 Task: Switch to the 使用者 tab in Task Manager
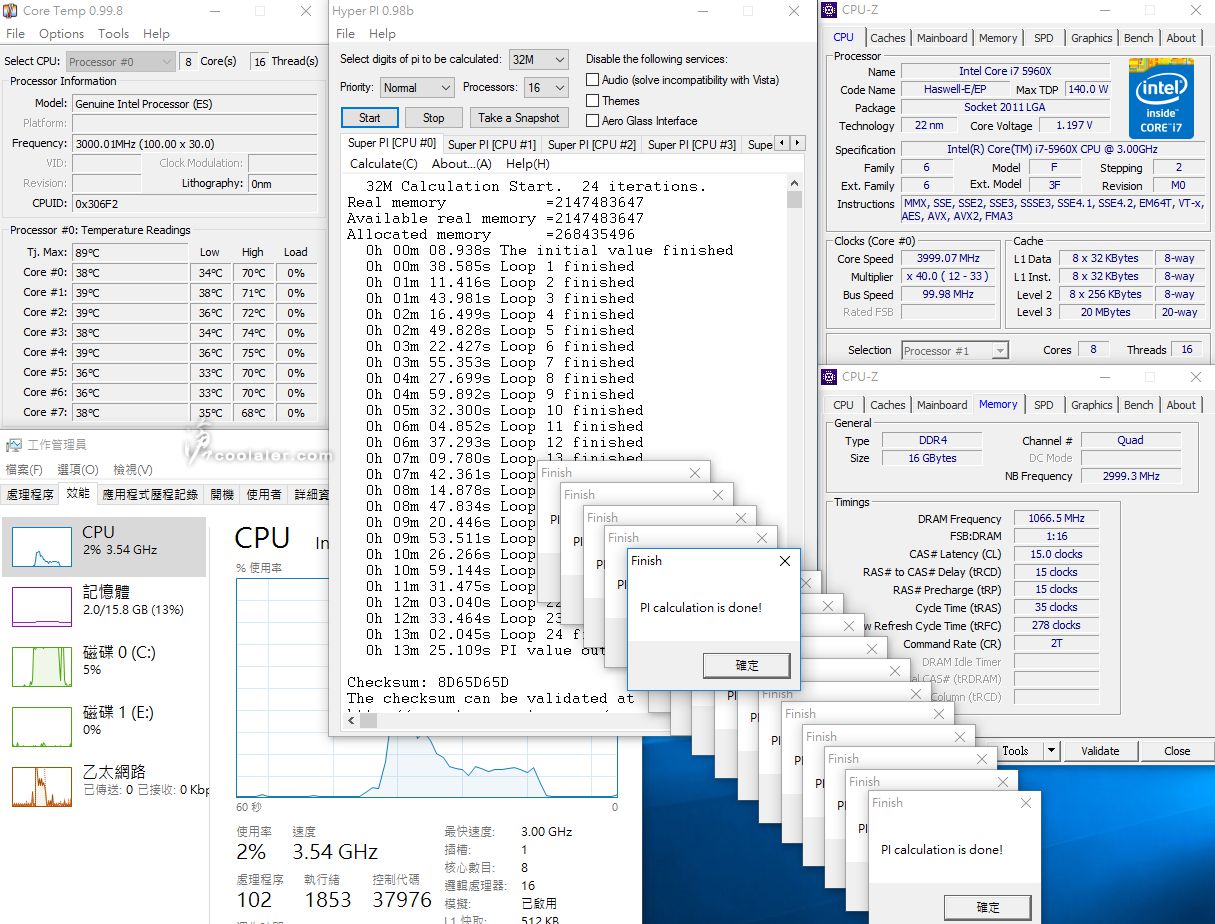[x=264, y=494]
